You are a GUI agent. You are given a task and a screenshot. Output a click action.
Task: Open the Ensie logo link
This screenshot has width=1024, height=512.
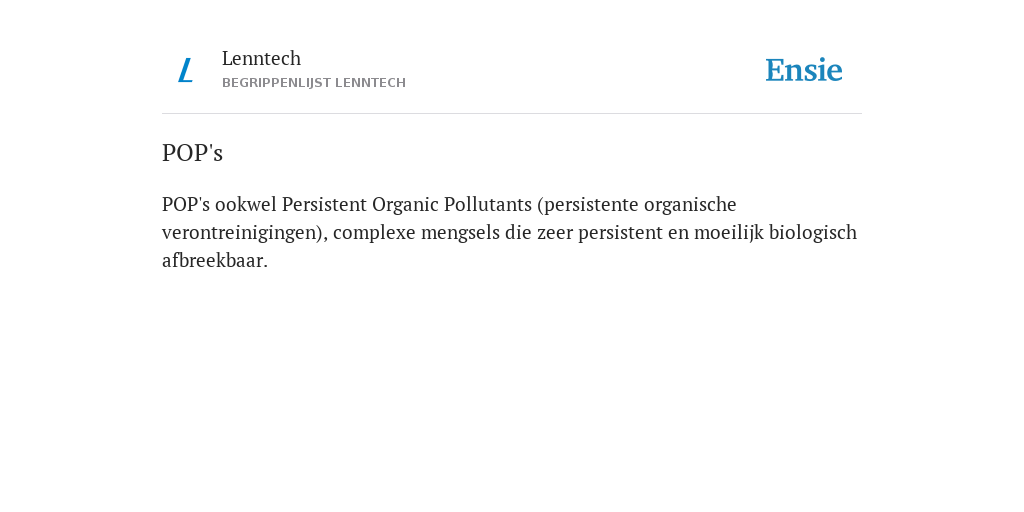804,70
